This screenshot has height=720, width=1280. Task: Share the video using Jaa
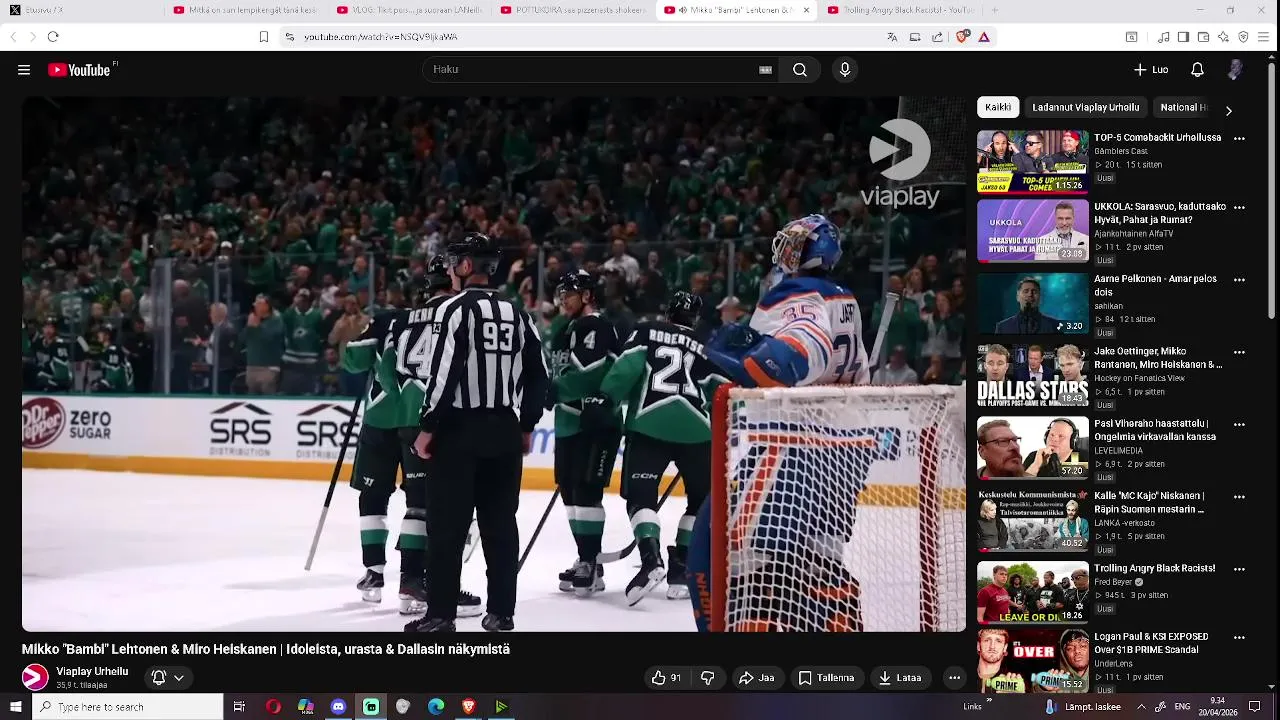coord(756,678)
